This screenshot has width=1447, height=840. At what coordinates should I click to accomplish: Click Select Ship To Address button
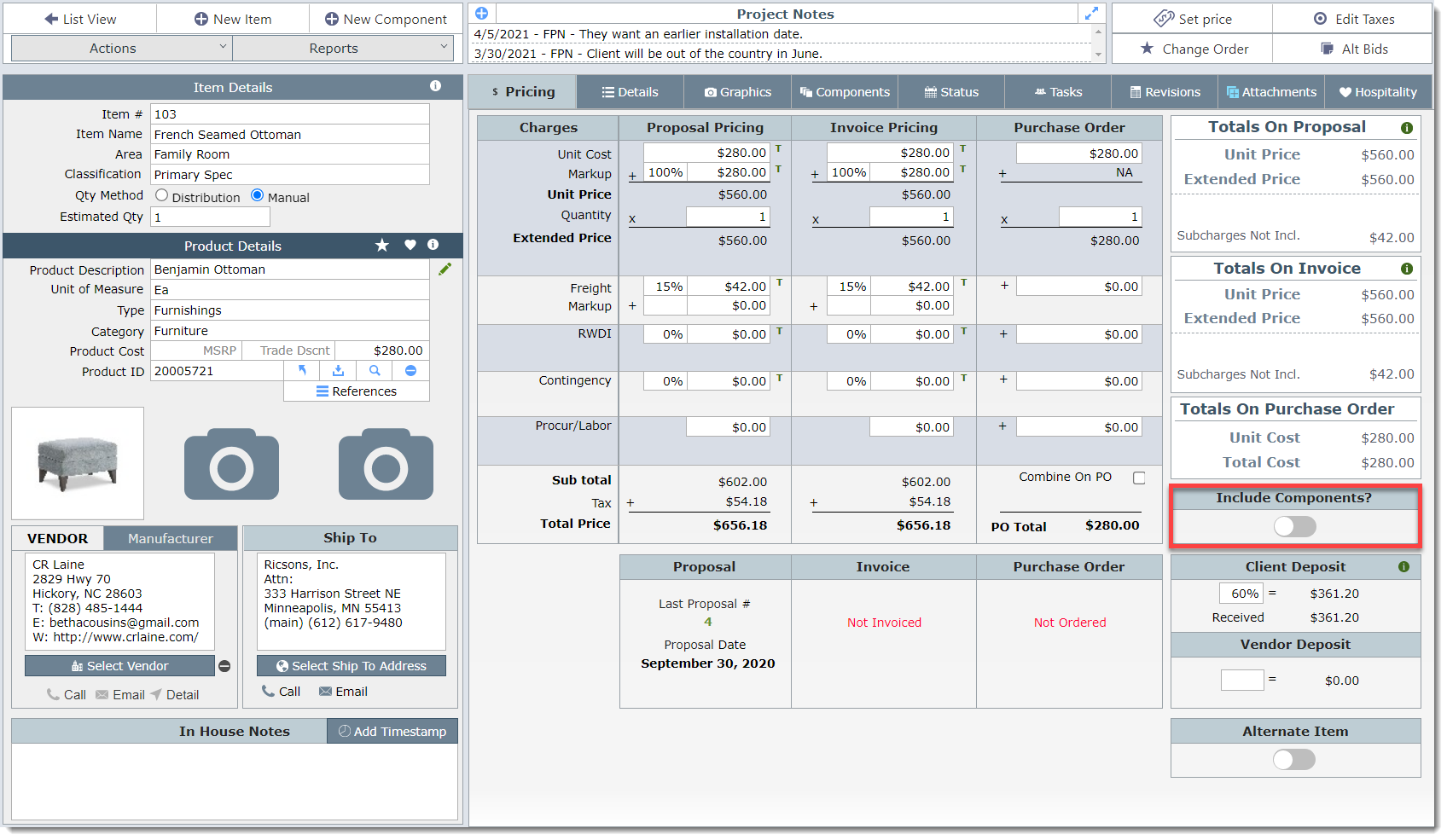tap(352, 666)
